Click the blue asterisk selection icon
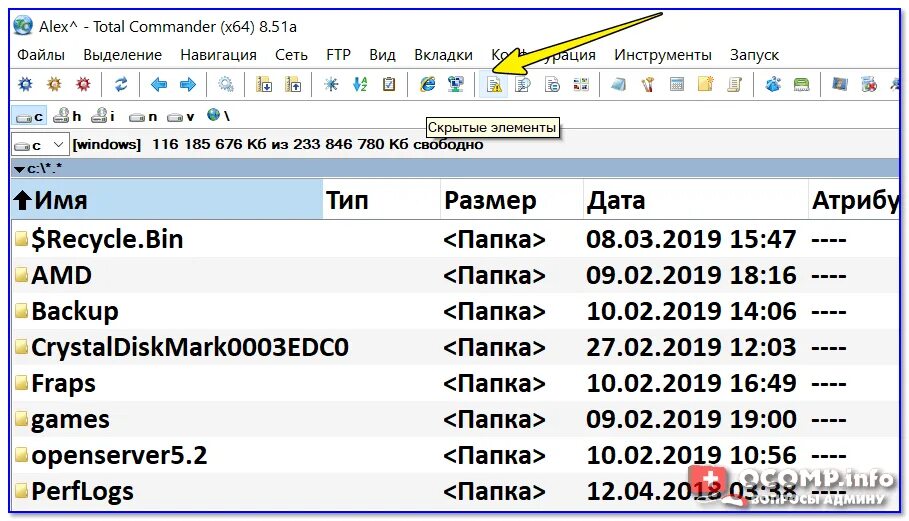 (331, 85)
